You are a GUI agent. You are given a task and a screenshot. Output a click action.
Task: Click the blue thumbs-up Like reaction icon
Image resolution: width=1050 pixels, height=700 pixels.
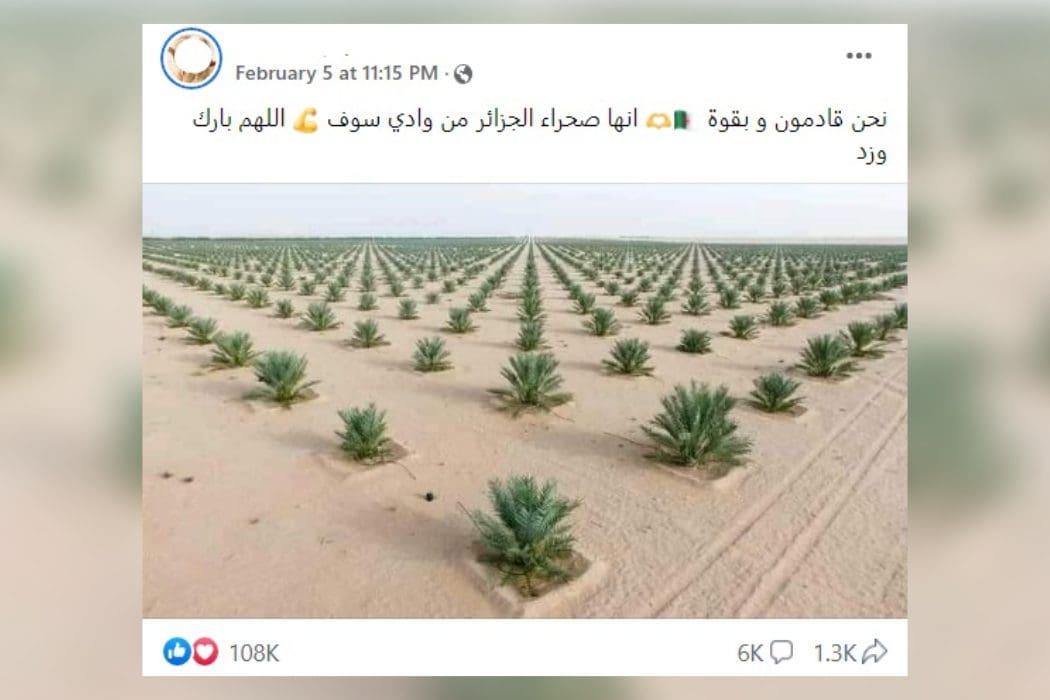coord(177,651)
